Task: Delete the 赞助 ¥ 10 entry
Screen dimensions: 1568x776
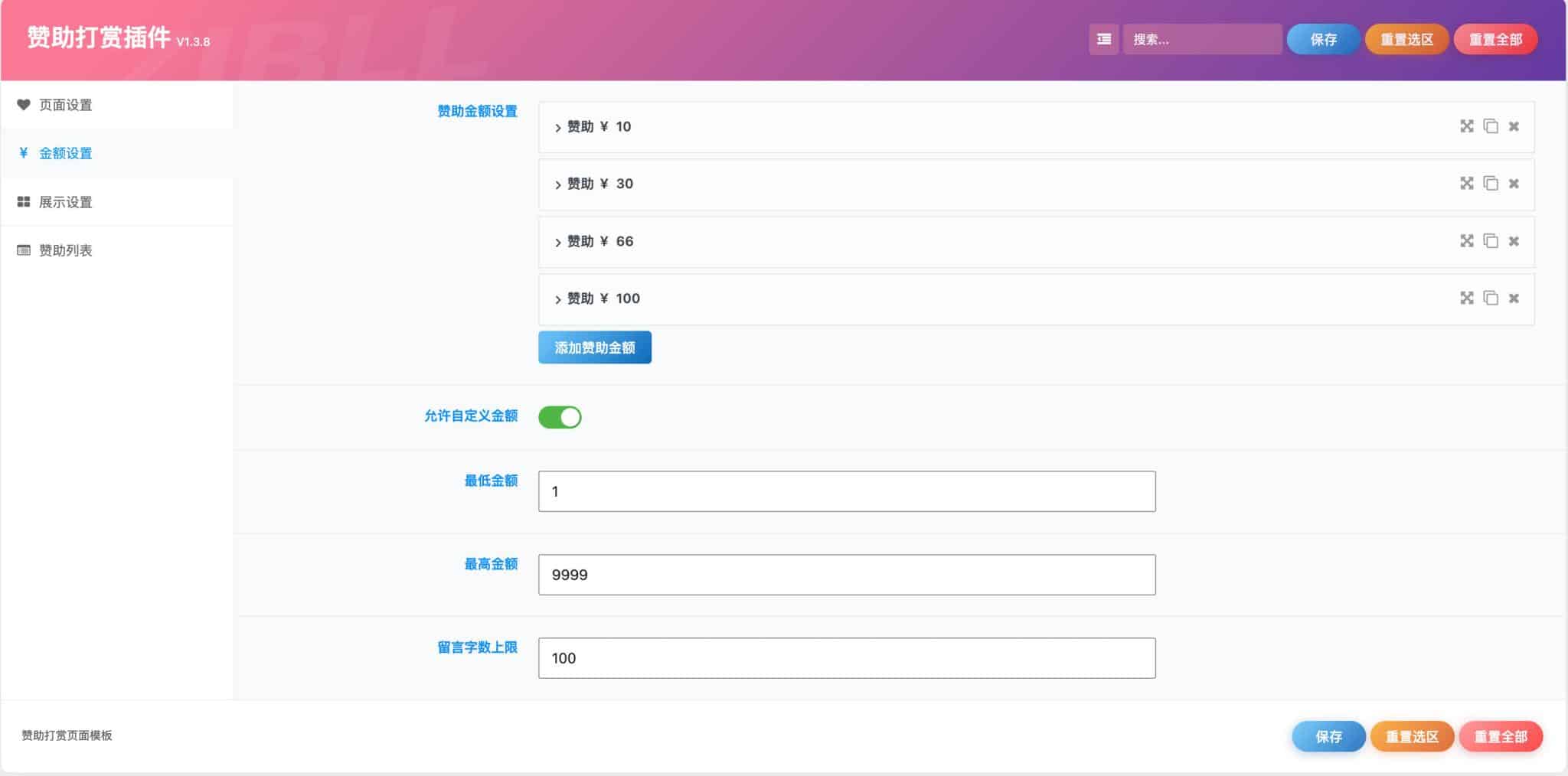Action: coord(1514,126)
